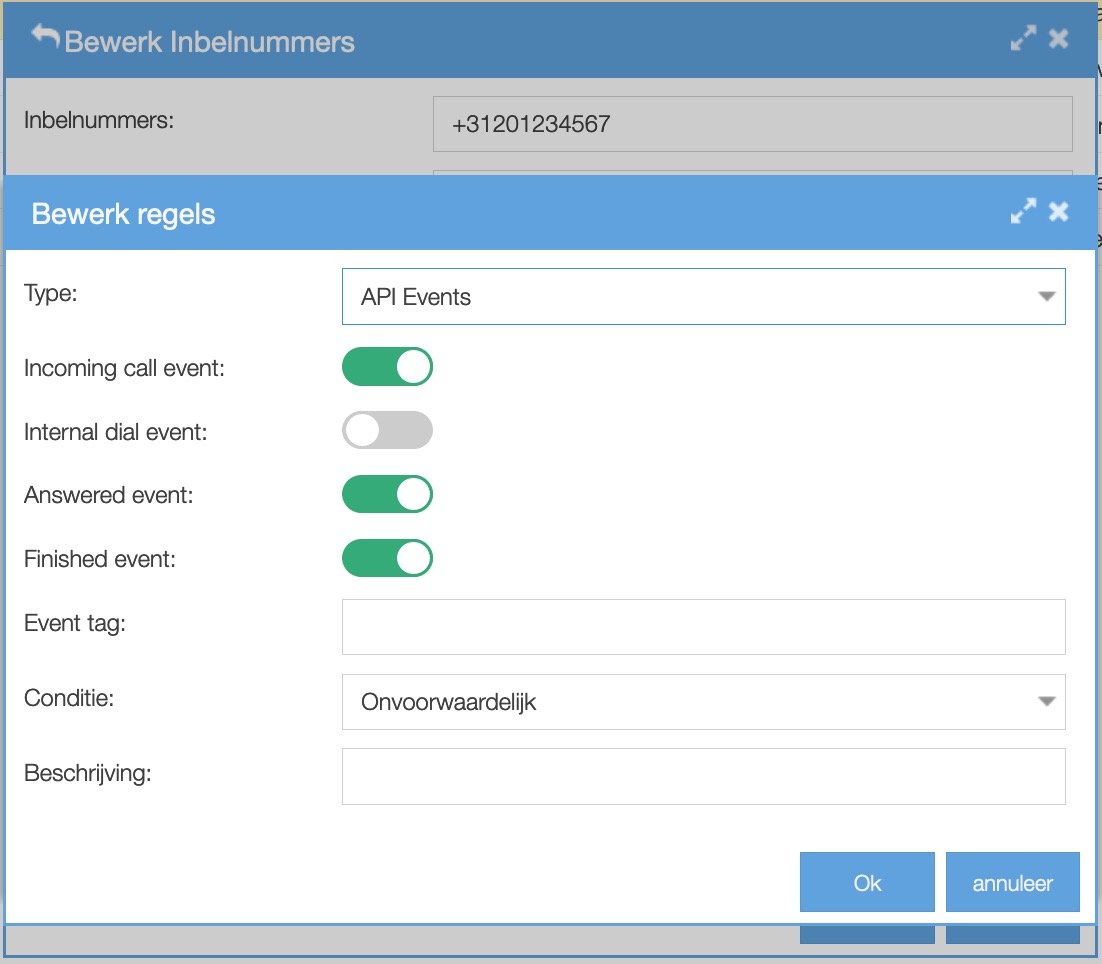Expand the Bewerk Inbelnummers dialog to fullscreen
The height and width of the screenshot is (964, 1102).
(1023, 39)
